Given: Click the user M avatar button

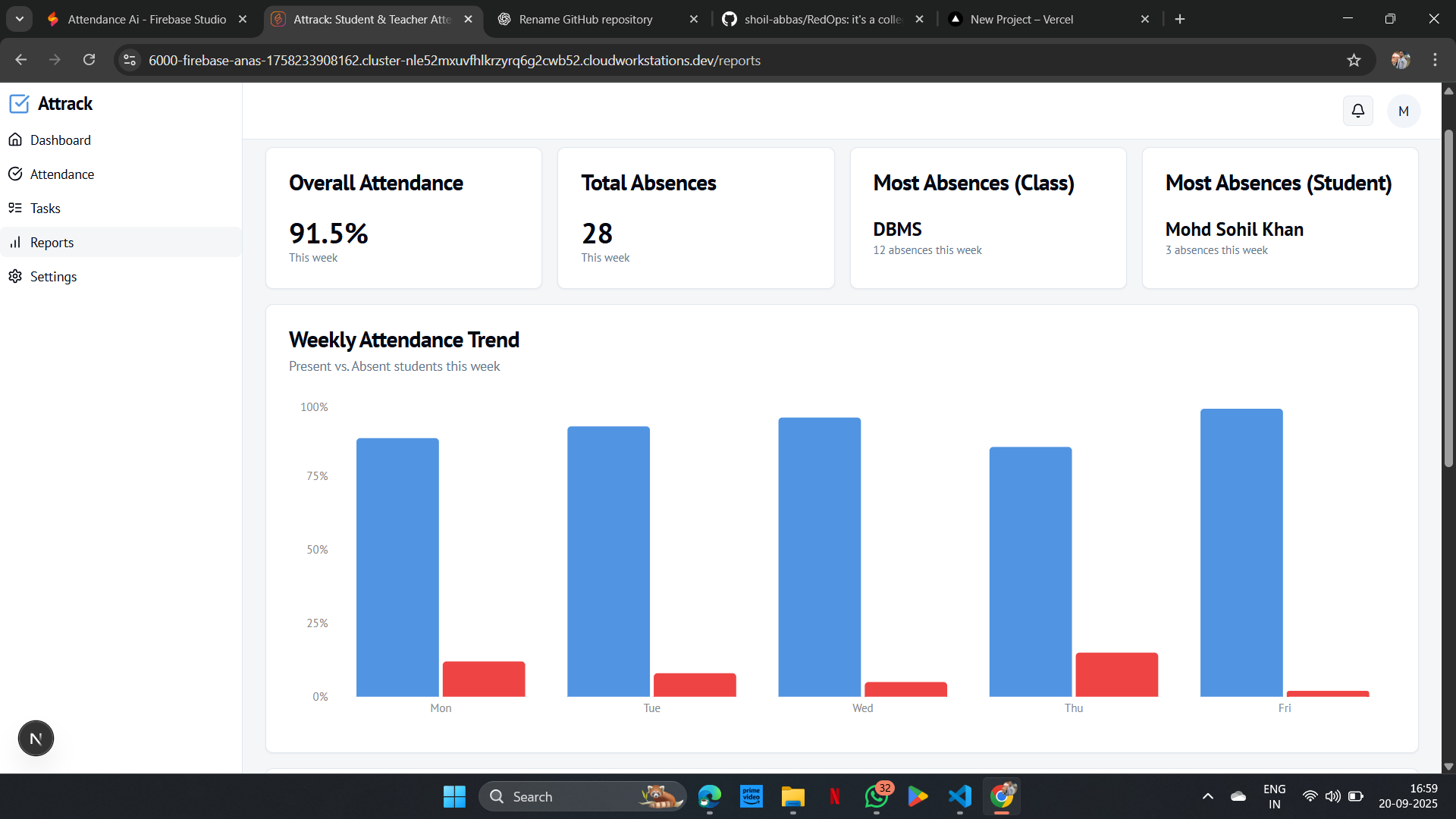Looking at the screenshot, I should 1403,111.
